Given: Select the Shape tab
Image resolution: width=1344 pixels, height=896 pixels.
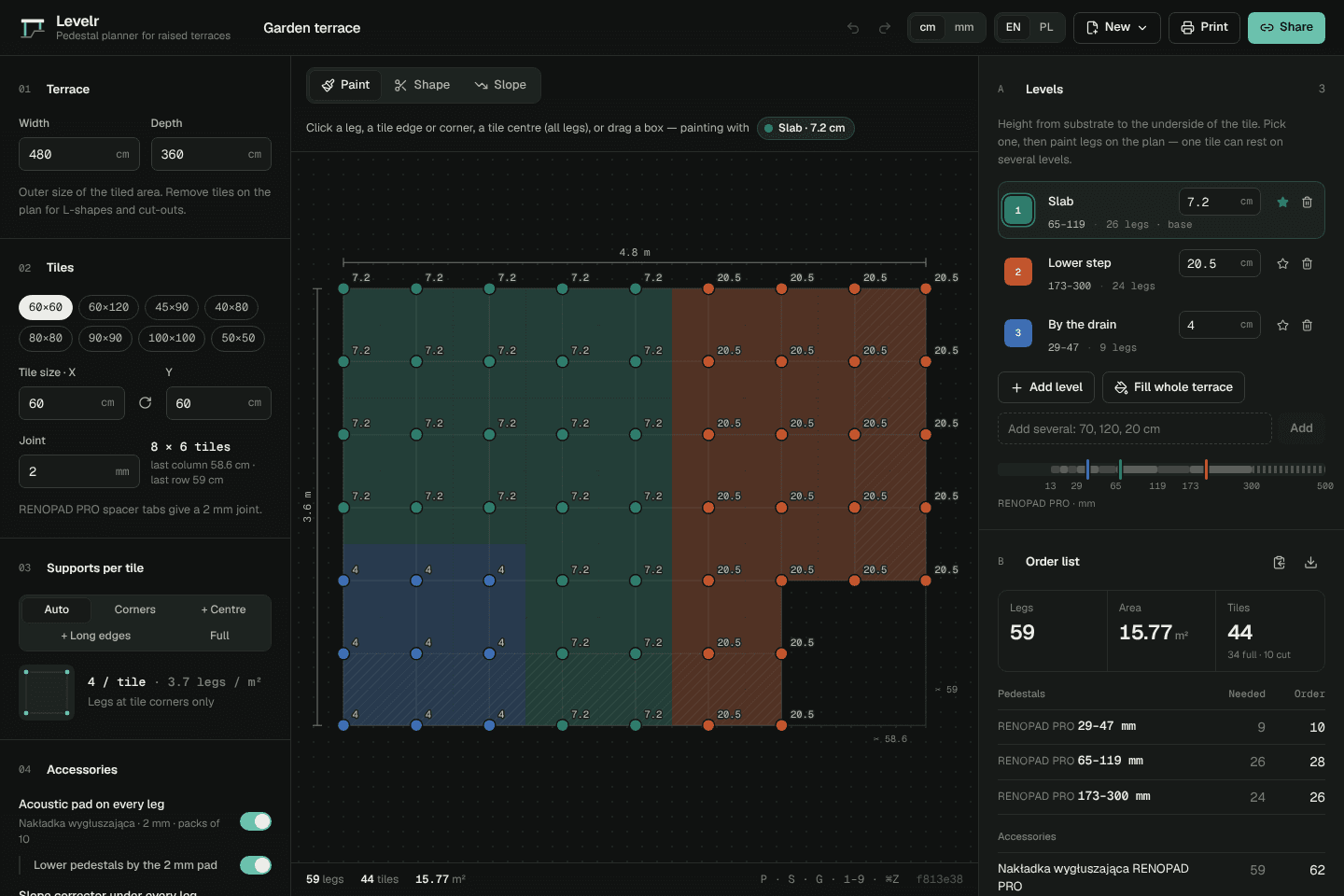Looking at the screenshot, I should point(422,85).
